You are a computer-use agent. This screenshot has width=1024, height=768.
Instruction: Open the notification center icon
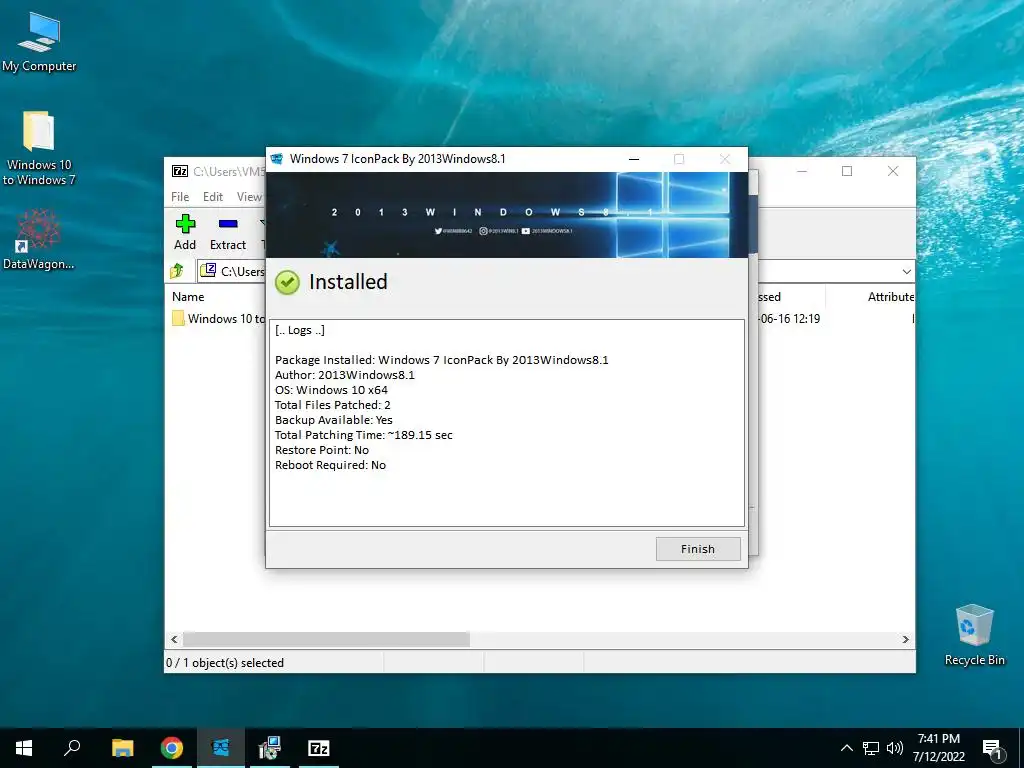pos(992,748)
